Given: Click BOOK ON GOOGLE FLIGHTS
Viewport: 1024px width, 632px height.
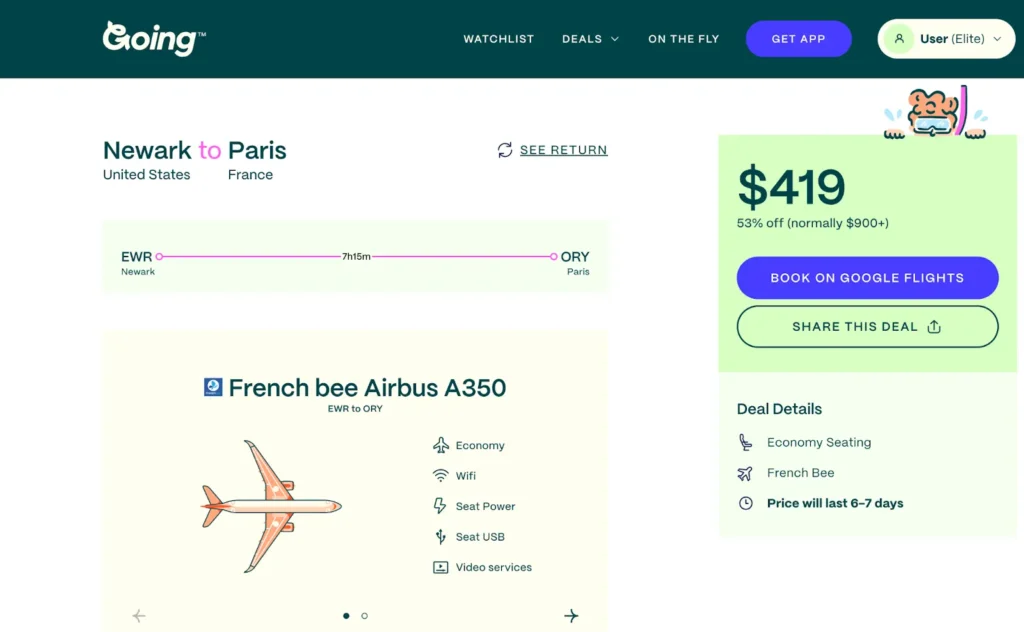Looking at the screenshot, I should coord(867,277).
